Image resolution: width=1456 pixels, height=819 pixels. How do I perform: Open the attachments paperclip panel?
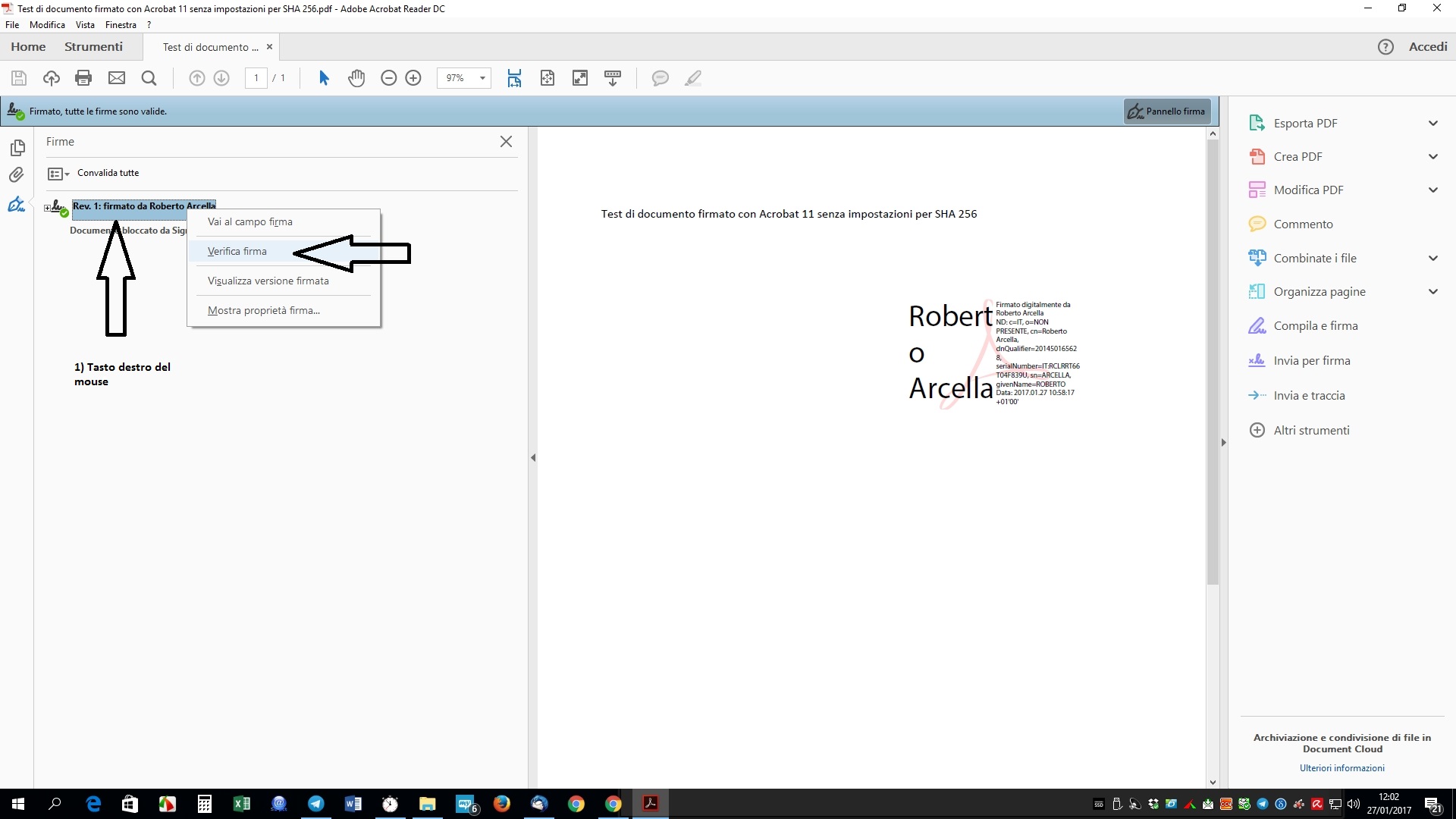click(16, 175)
